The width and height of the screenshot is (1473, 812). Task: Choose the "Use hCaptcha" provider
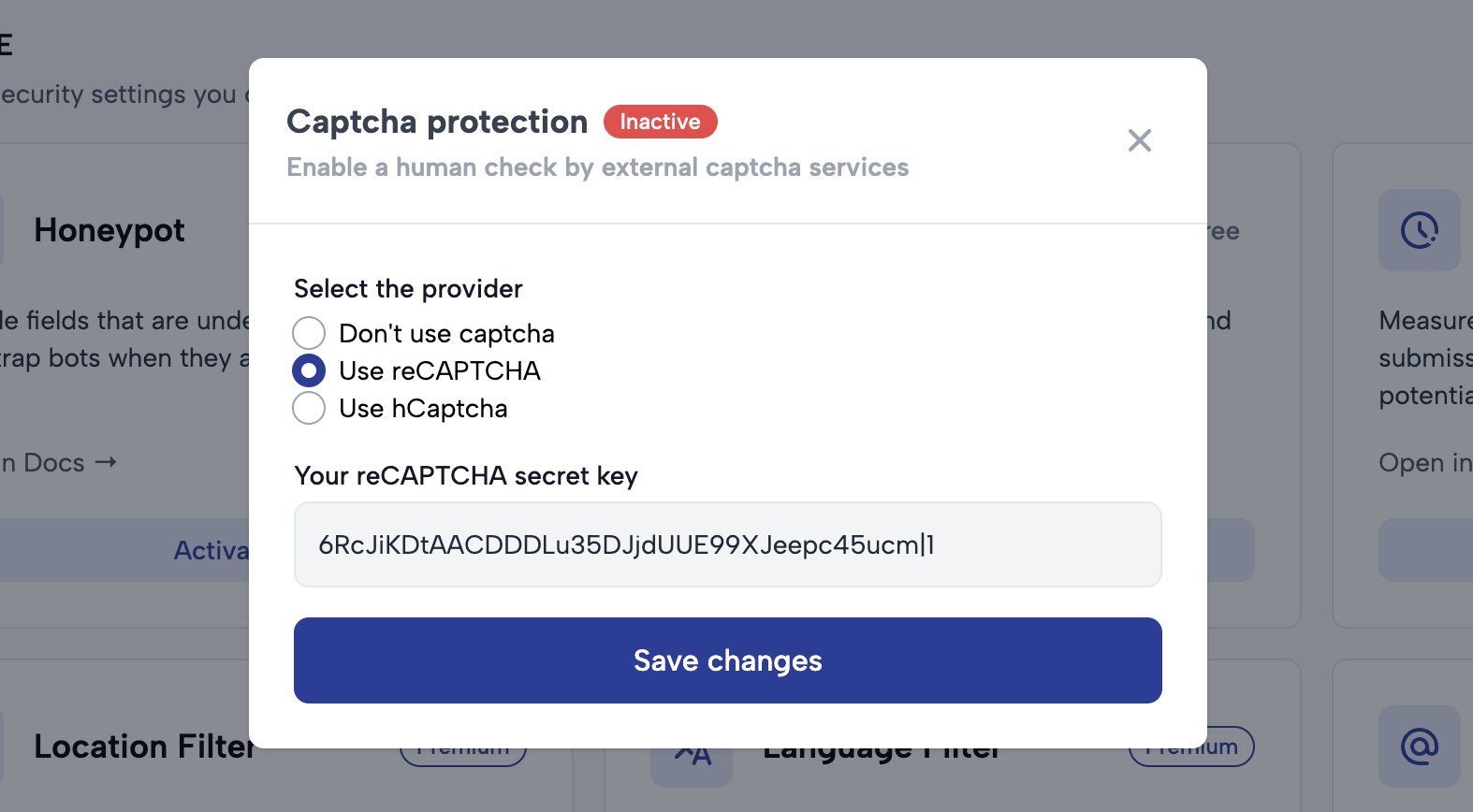[309, 408]
